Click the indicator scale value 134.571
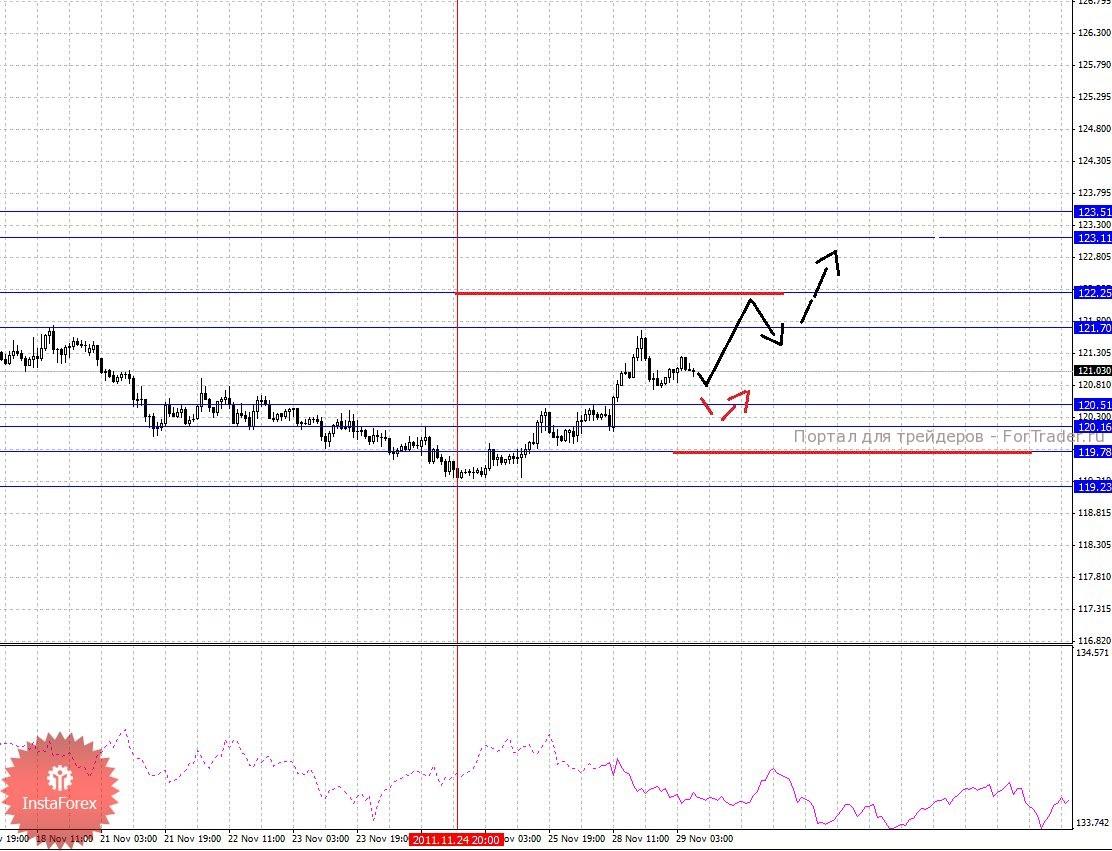Image resolution: width=1112 pixels, height=851 pixels. [1092, 653]
